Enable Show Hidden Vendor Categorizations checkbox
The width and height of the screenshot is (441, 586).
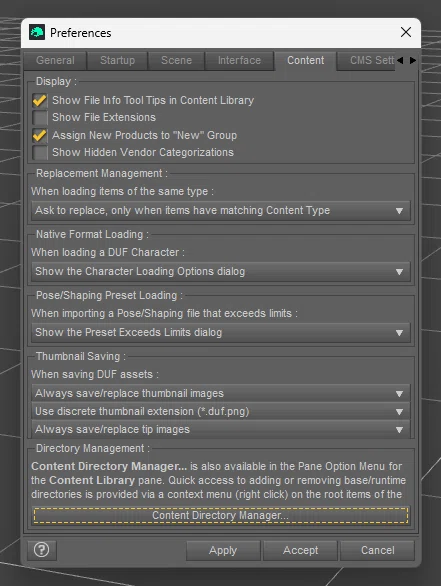coord(40,152)
